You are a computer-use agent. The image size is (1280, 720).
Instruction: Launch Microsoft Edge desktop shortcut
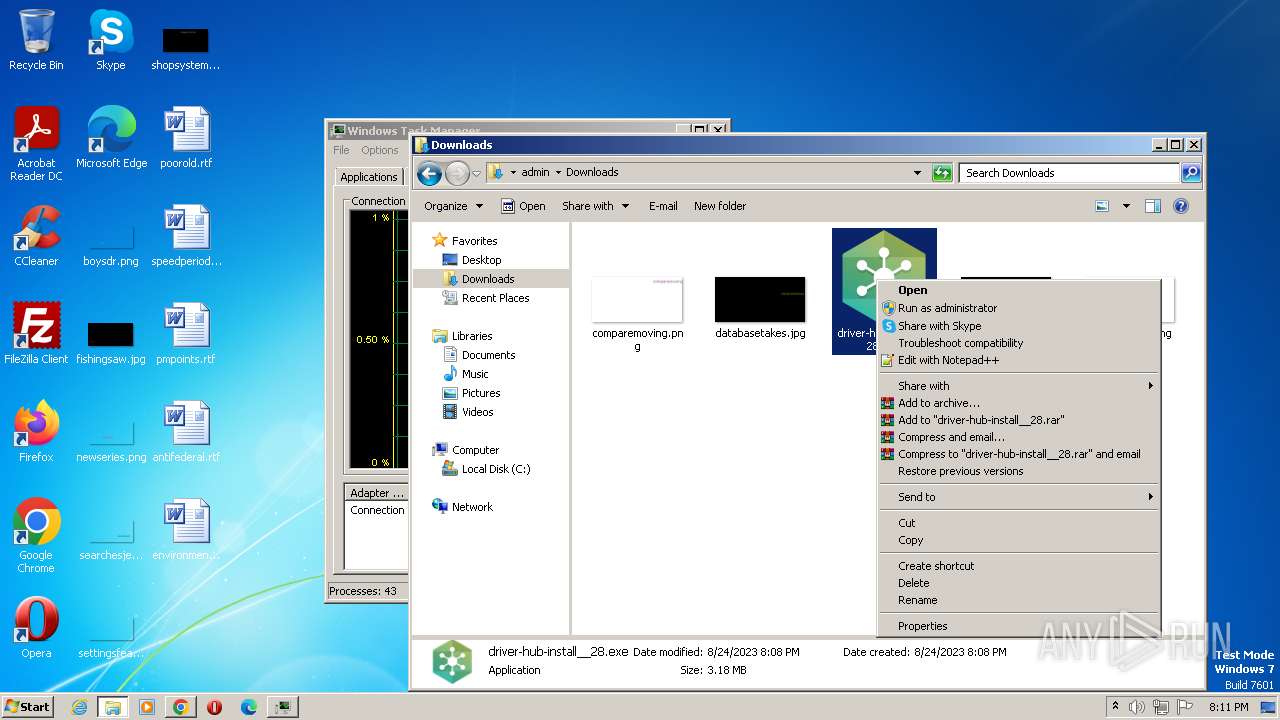point(111,137)
